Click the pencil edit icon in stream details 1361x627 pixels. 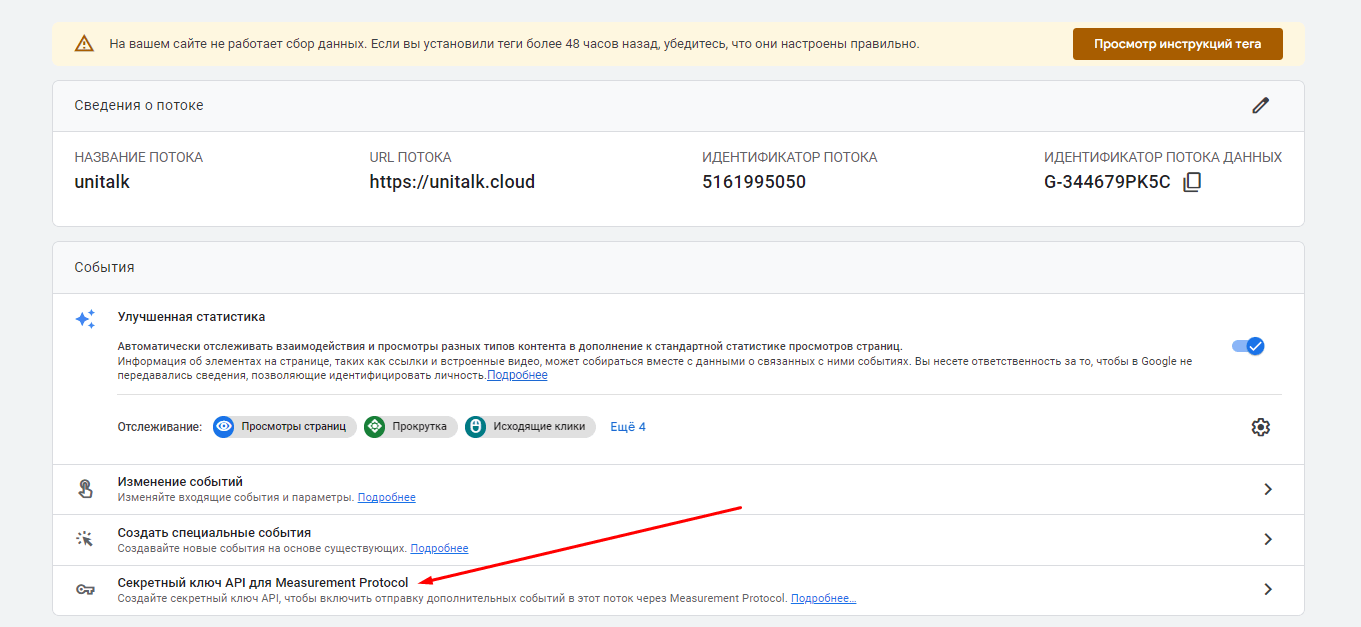click(x=1260, y=106)
